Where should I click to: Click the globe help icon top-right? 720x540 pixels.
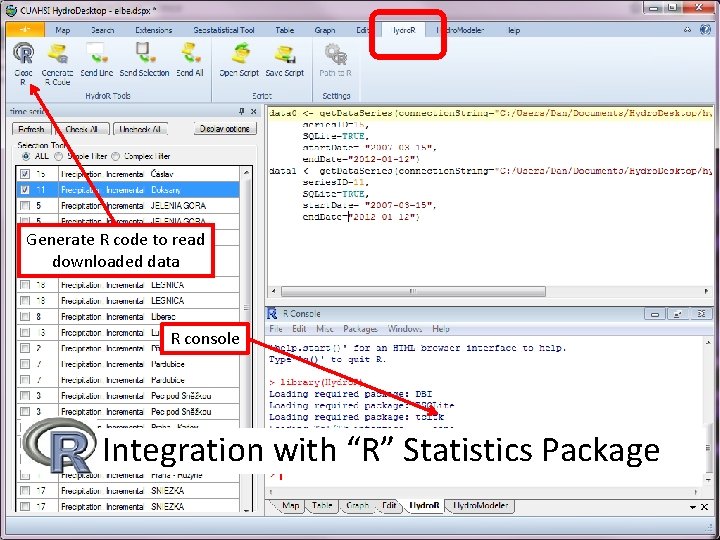point(705,30)
